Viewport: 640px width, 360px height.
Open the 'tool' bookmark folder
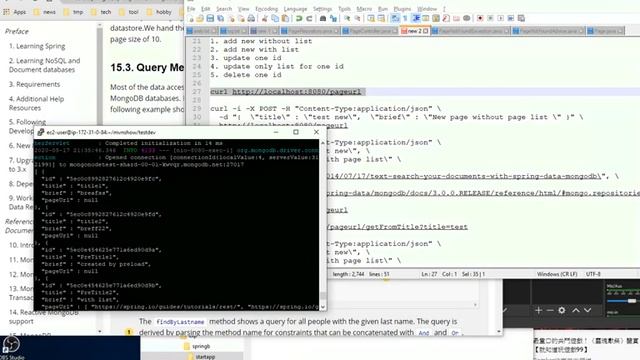[x=129, y=12]
